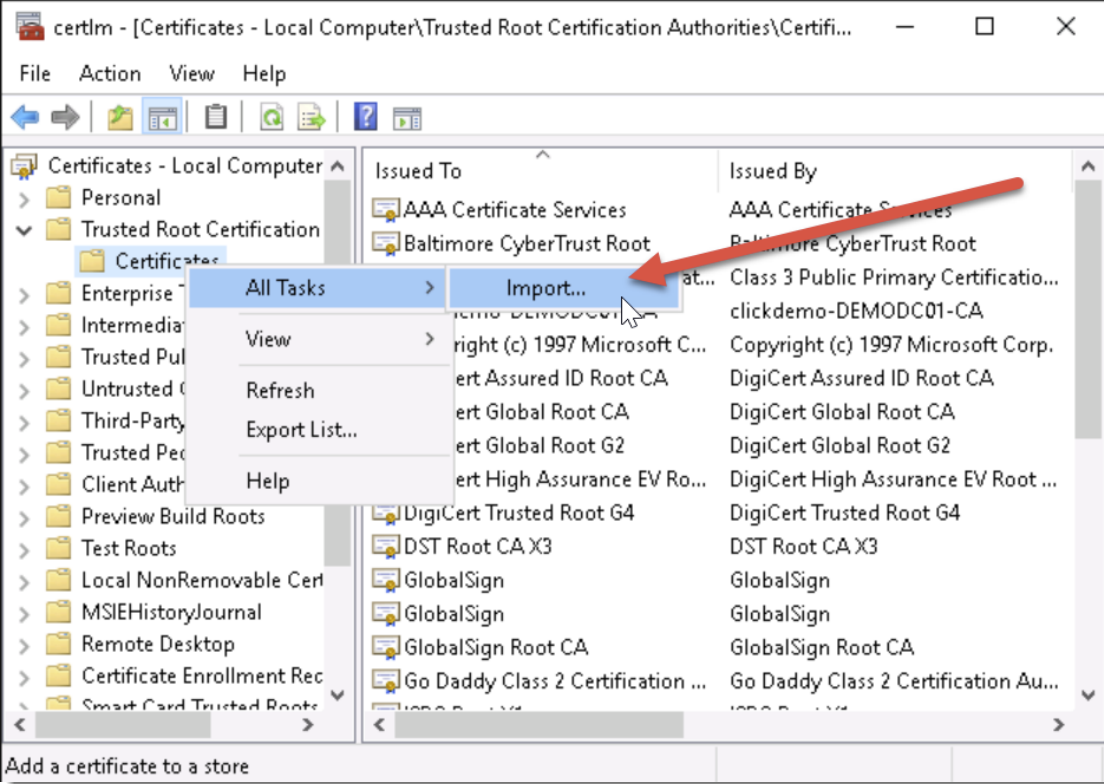Expand the Test Roots node

24,550
